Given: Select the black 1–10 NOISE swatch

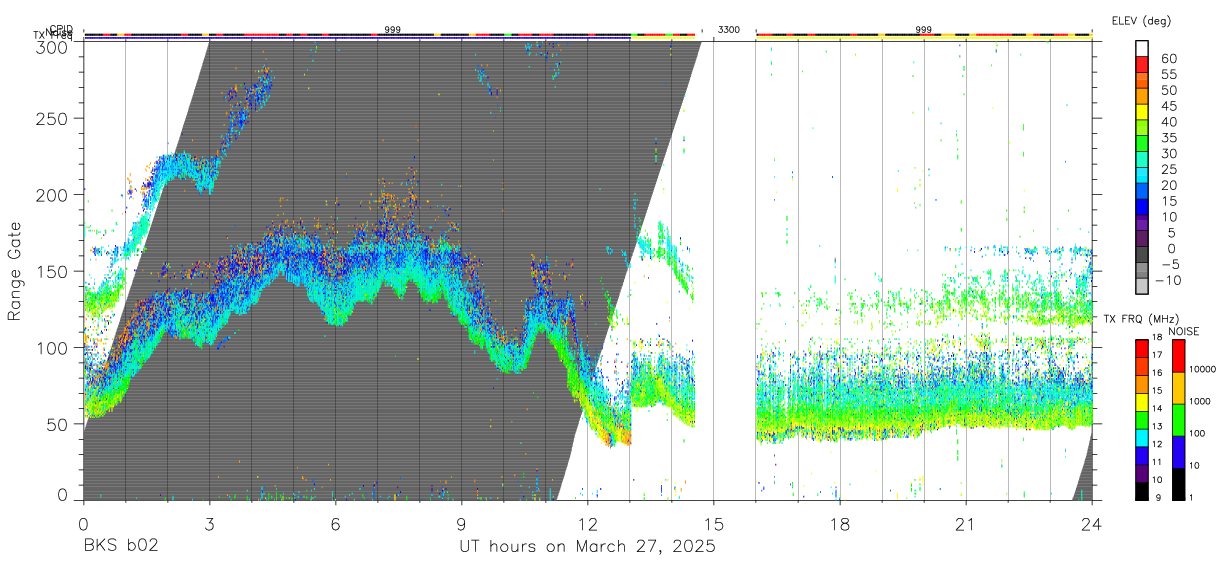Looking at the screenshot, I should (x=1178, y=482).
